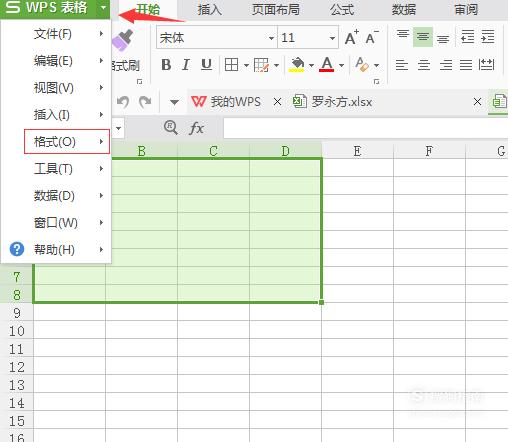Switch to the 审阅 ribbon tab

coord(466,9)
